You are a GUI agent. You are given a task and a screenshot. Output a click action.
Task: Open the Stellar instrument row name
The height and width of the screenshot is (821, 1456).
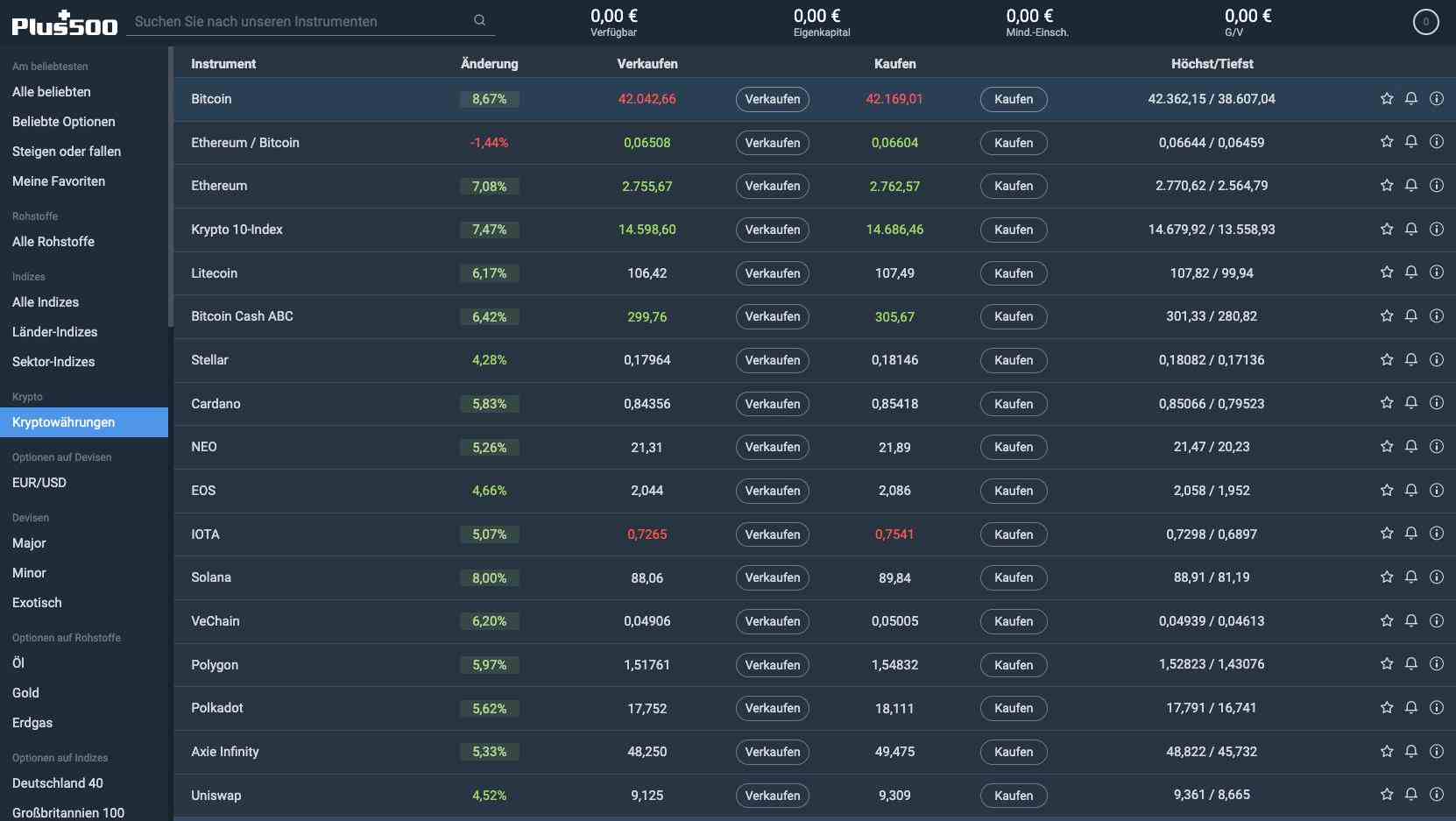[209, 360]
